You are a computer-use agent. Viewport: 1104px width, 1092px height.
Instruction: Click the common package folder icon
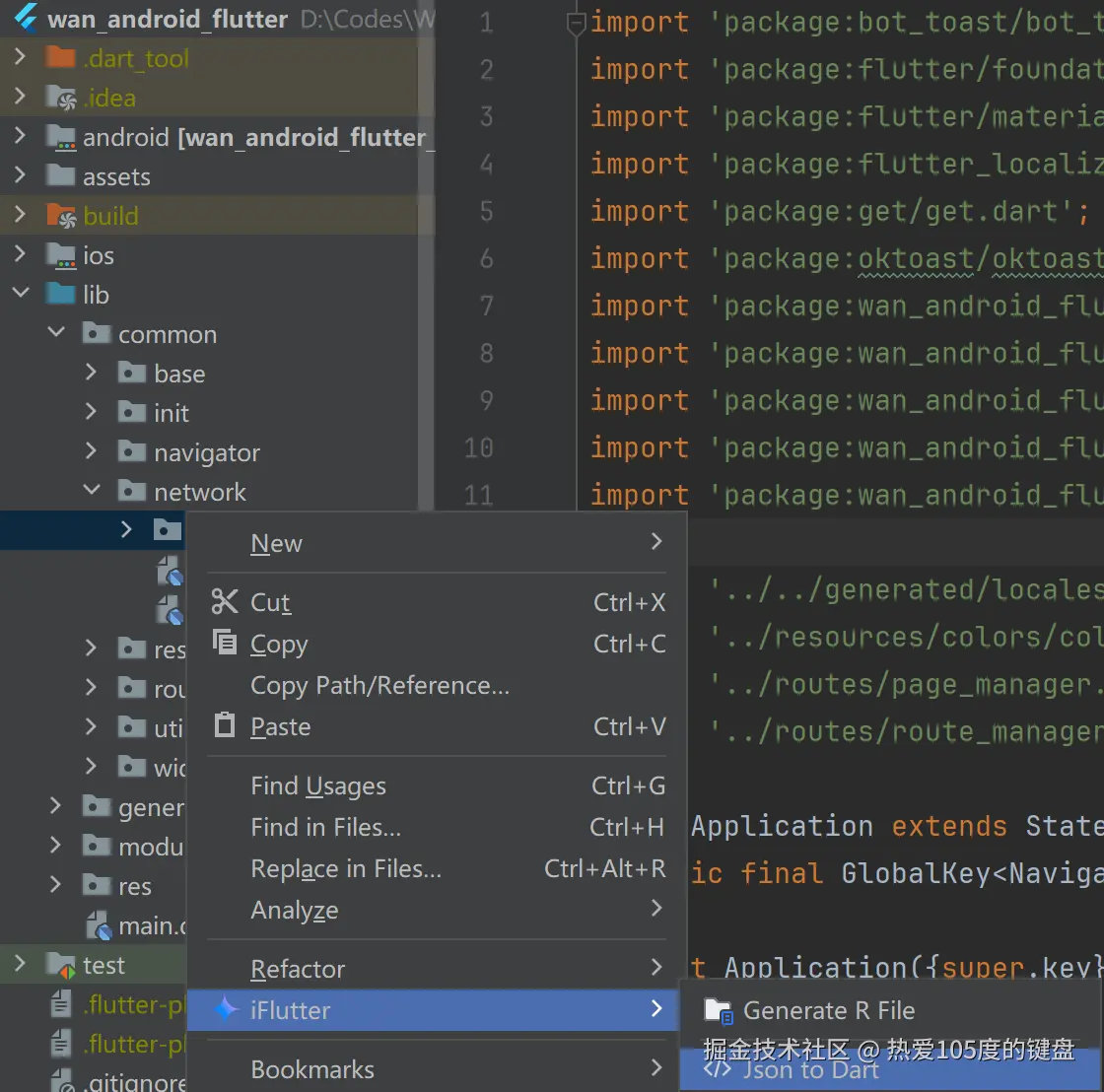tap(97, 333)
